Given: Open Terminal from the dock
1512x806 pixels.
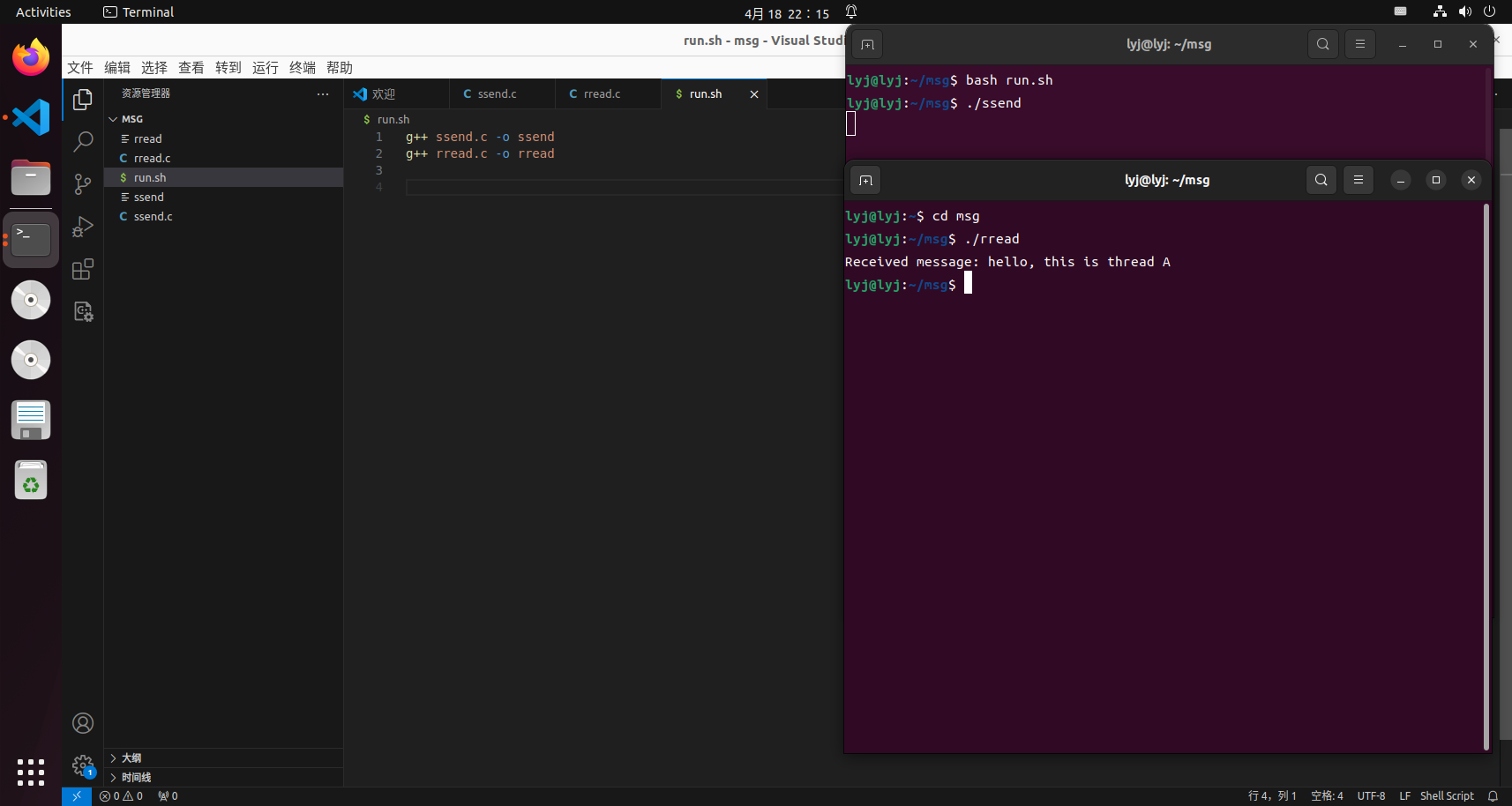Looking at the screenshot, I should point(31,239).
